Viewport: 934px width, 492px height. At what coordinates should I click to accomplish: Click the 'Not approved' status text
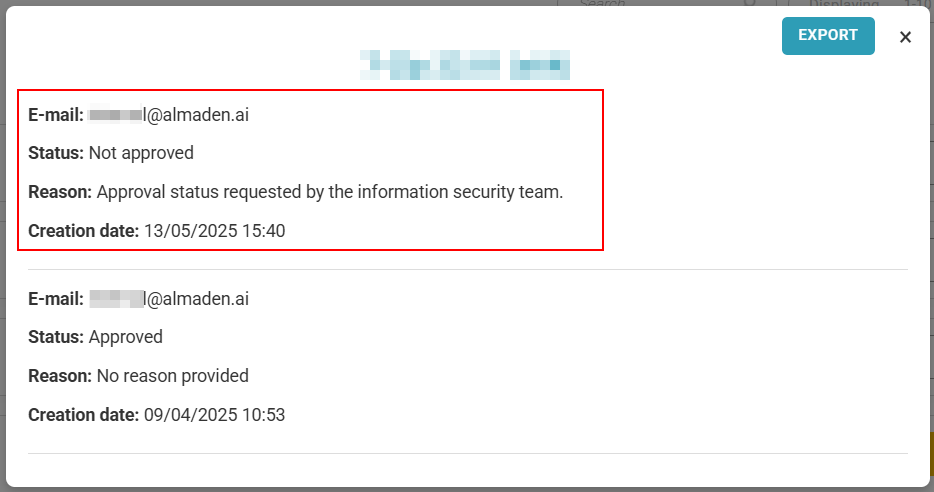pyautogui.click(x=141, y=153)
